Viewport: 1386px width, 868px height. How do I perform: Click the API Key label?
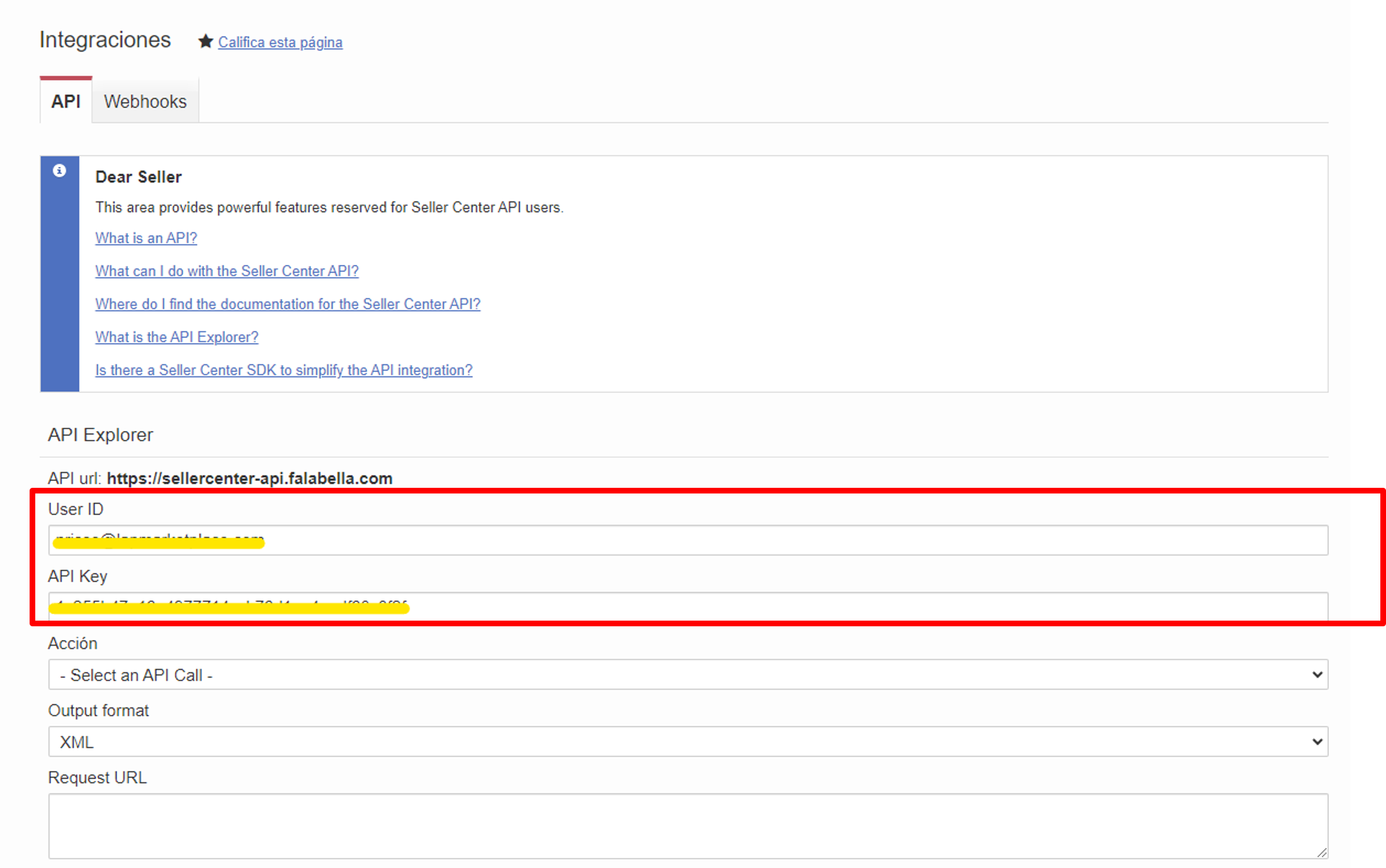[x=77, y=576]
